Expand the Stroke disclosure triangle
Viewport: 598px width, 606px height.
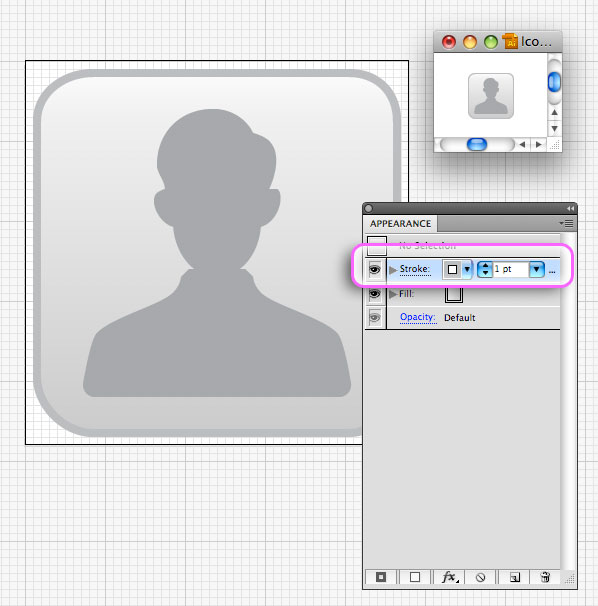(393, 269)
